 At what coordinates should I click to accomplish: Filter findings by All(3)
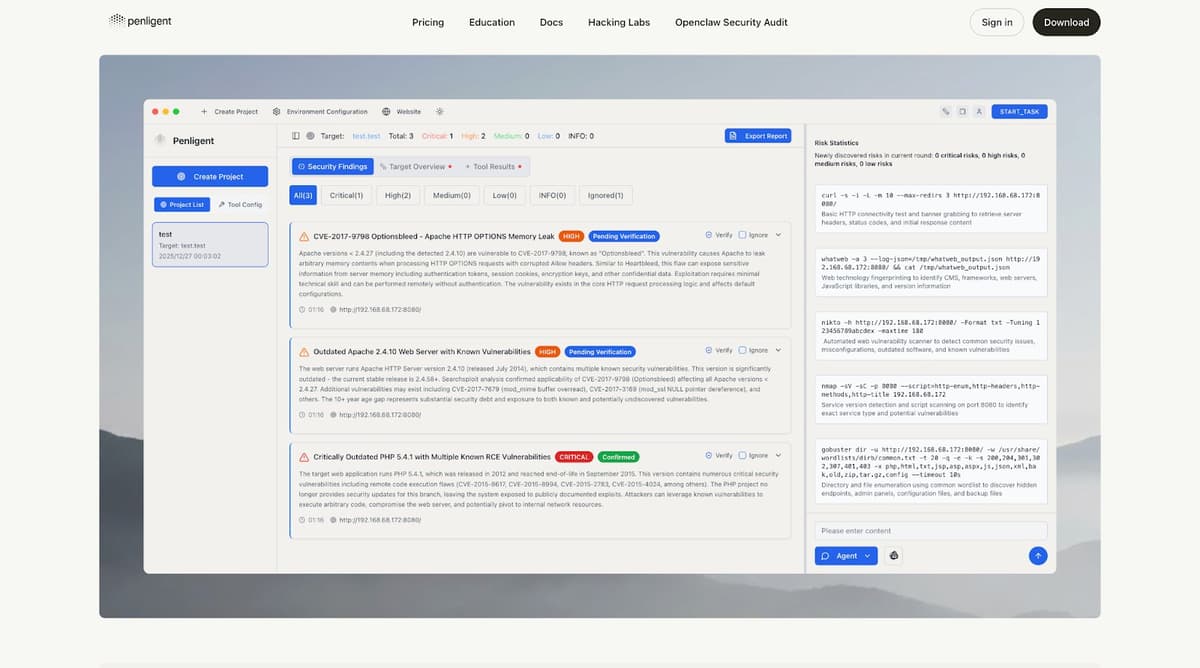click(x=303, y=196)
